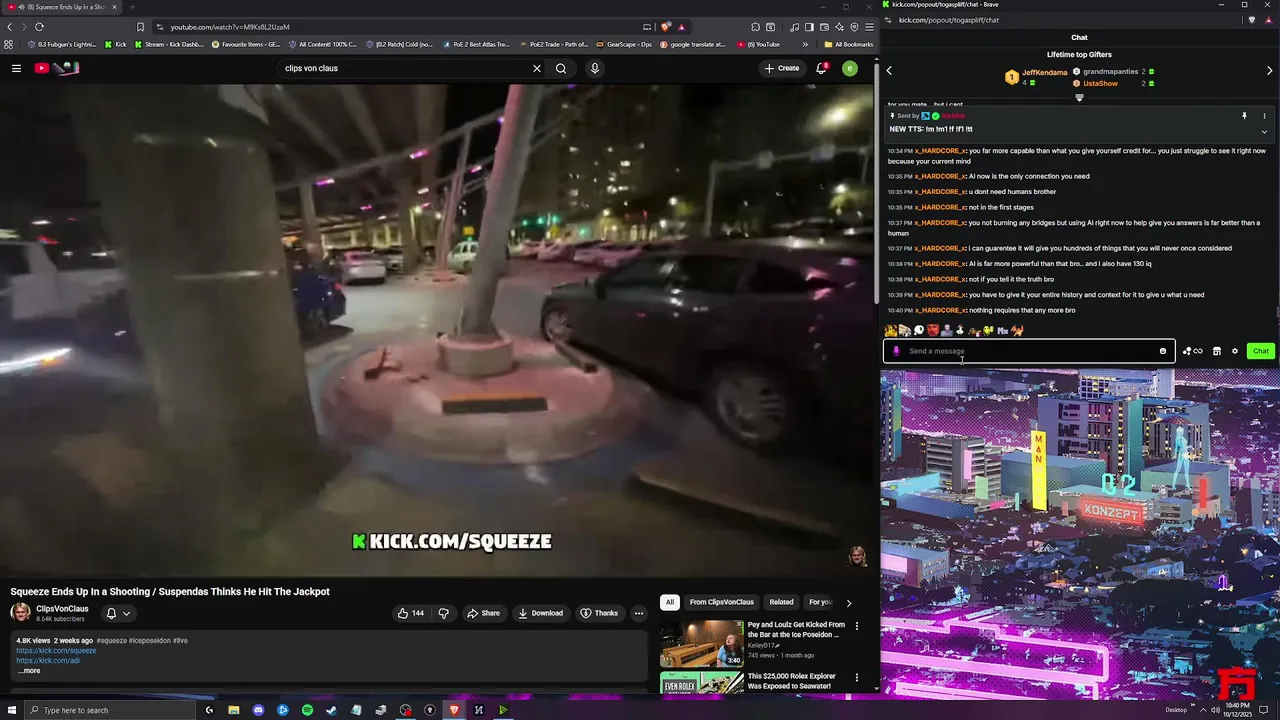
Task: Select the All filter chip
Action: coord(669,602)
